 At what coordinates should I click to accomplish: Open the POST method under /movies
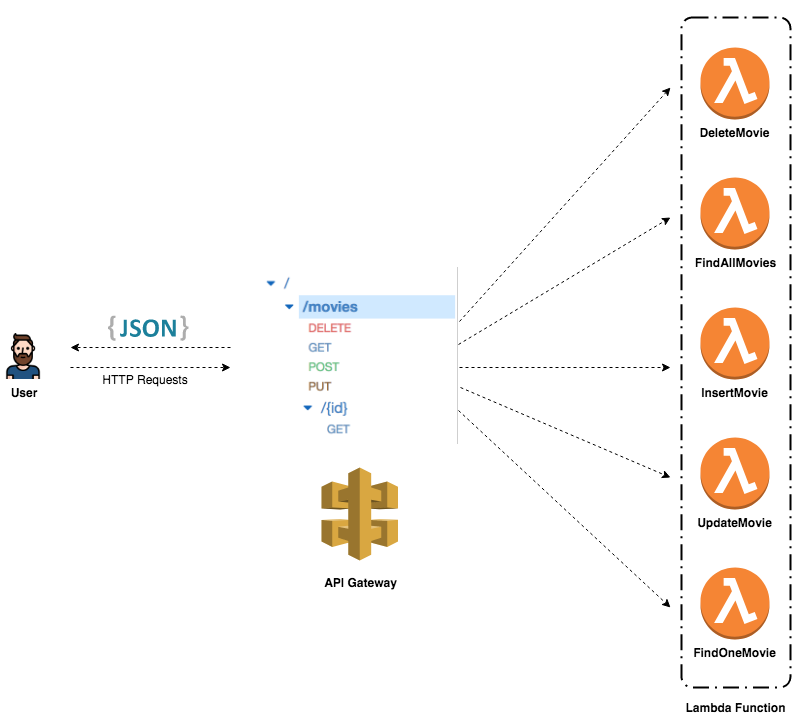[x=323, y=367]
